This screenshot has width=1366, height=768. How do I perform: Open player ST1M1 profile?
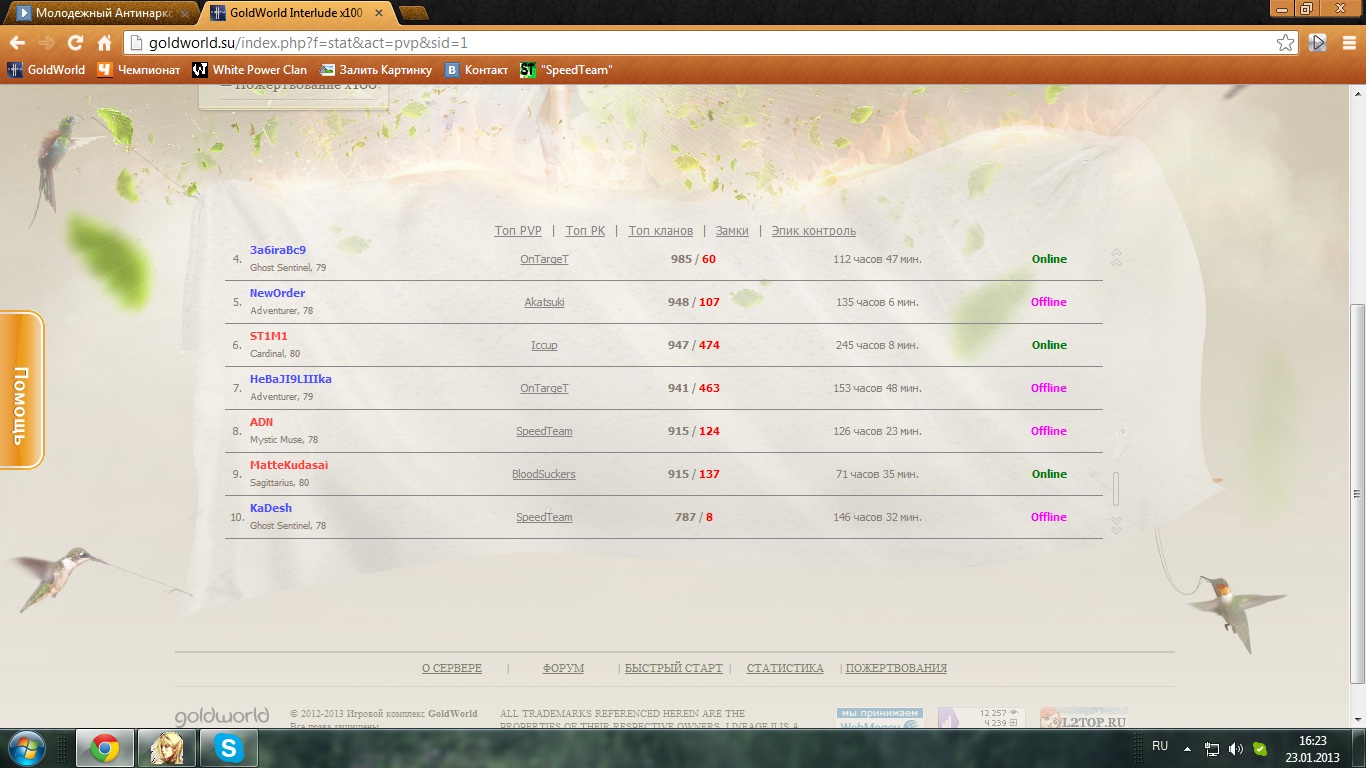click(268, 336)
